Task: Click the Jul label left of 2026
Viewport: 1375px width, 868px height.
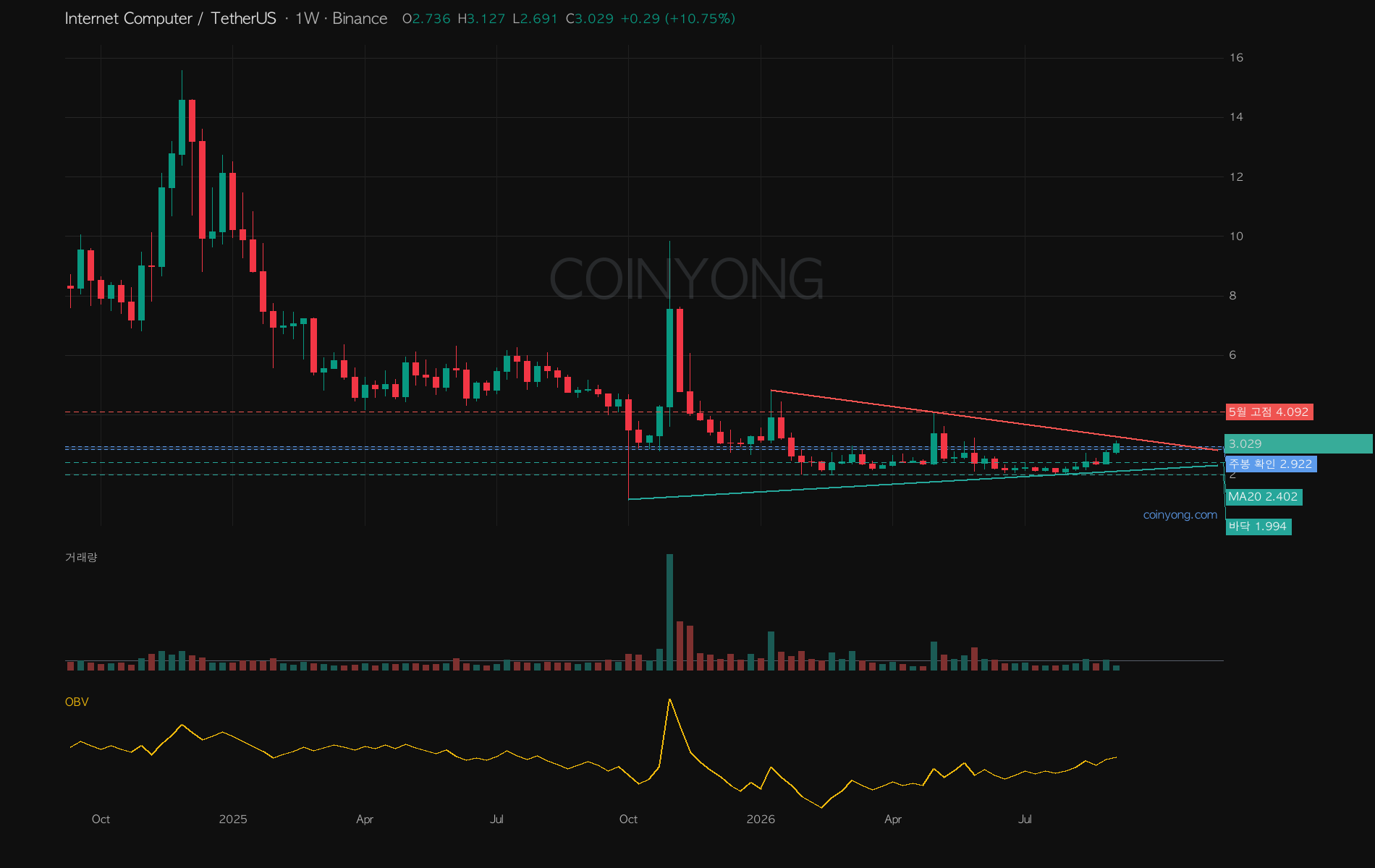Action: [x=496, y=820]
